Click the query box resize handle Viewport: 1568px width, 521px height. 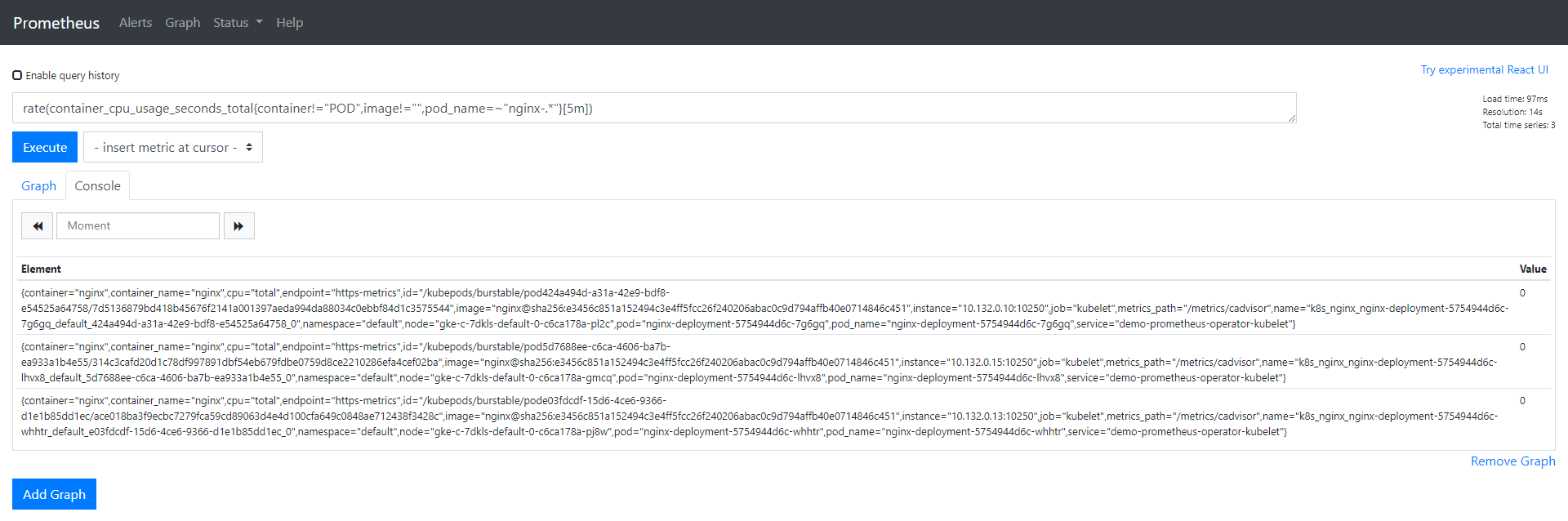point(1292,119)
